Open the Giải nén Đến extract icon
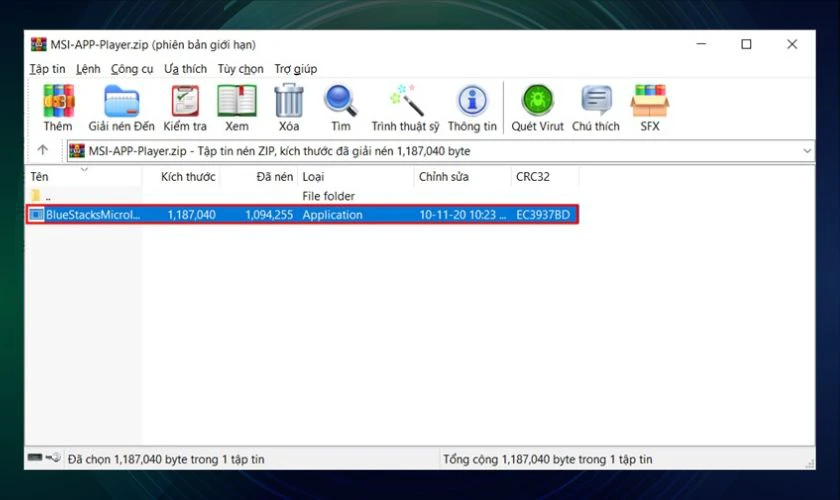 pos(121,101)
